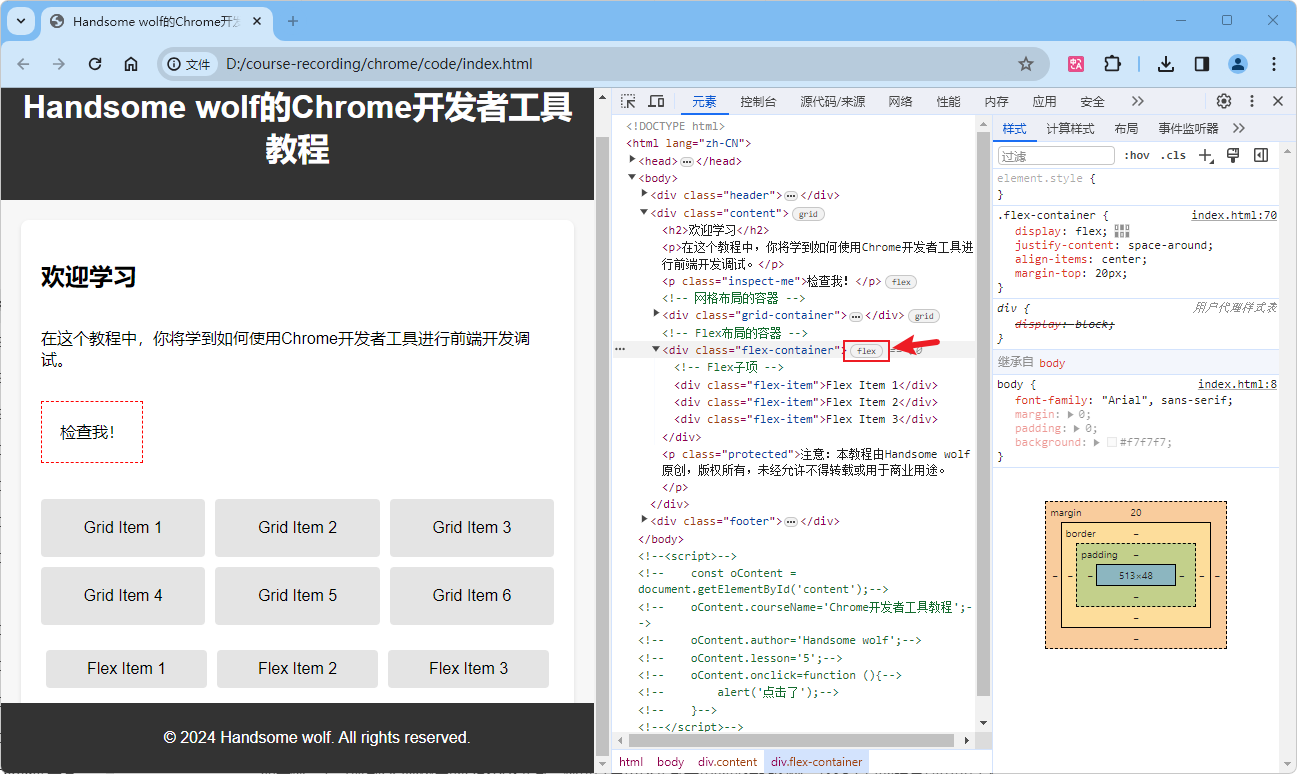1297x774 pixels.
Task: Click the Grid Item 5 box on the page
Action: 297,595
